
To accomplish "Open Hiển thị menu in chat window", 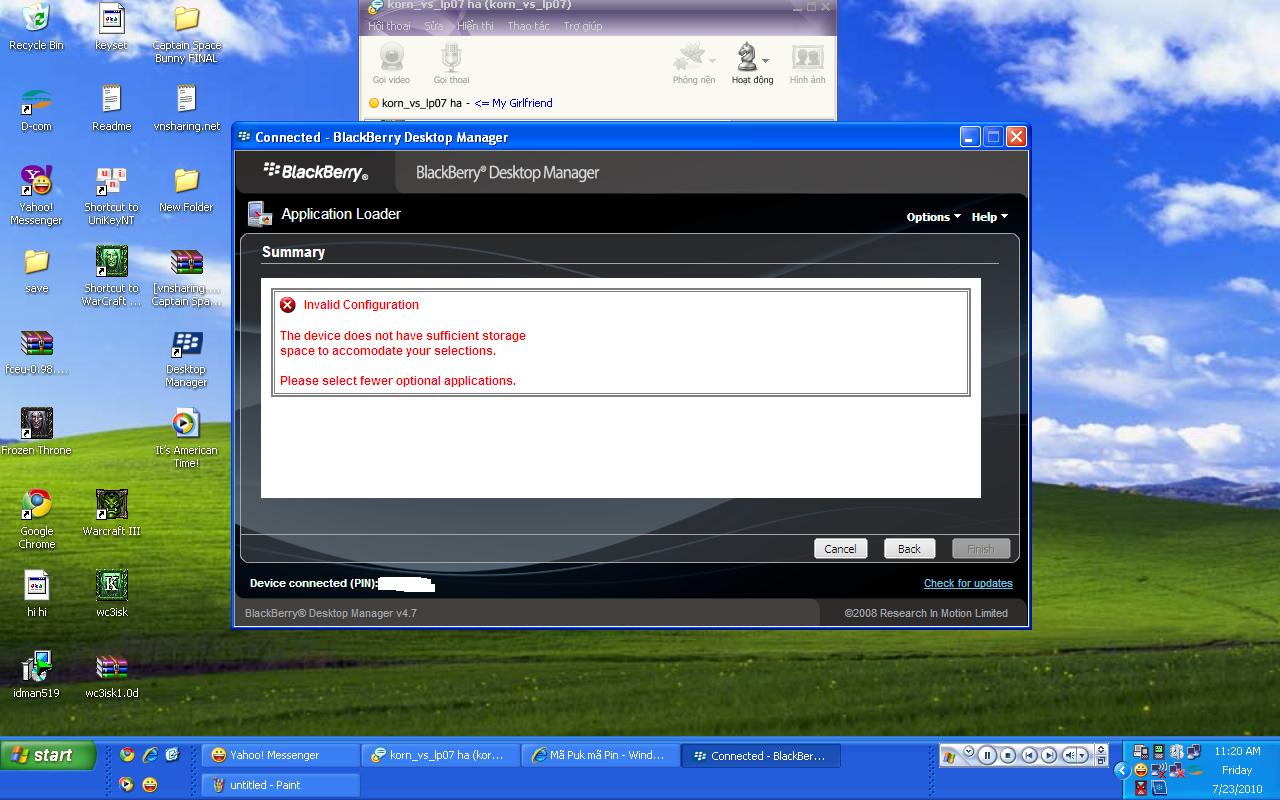I will [475, 26].
